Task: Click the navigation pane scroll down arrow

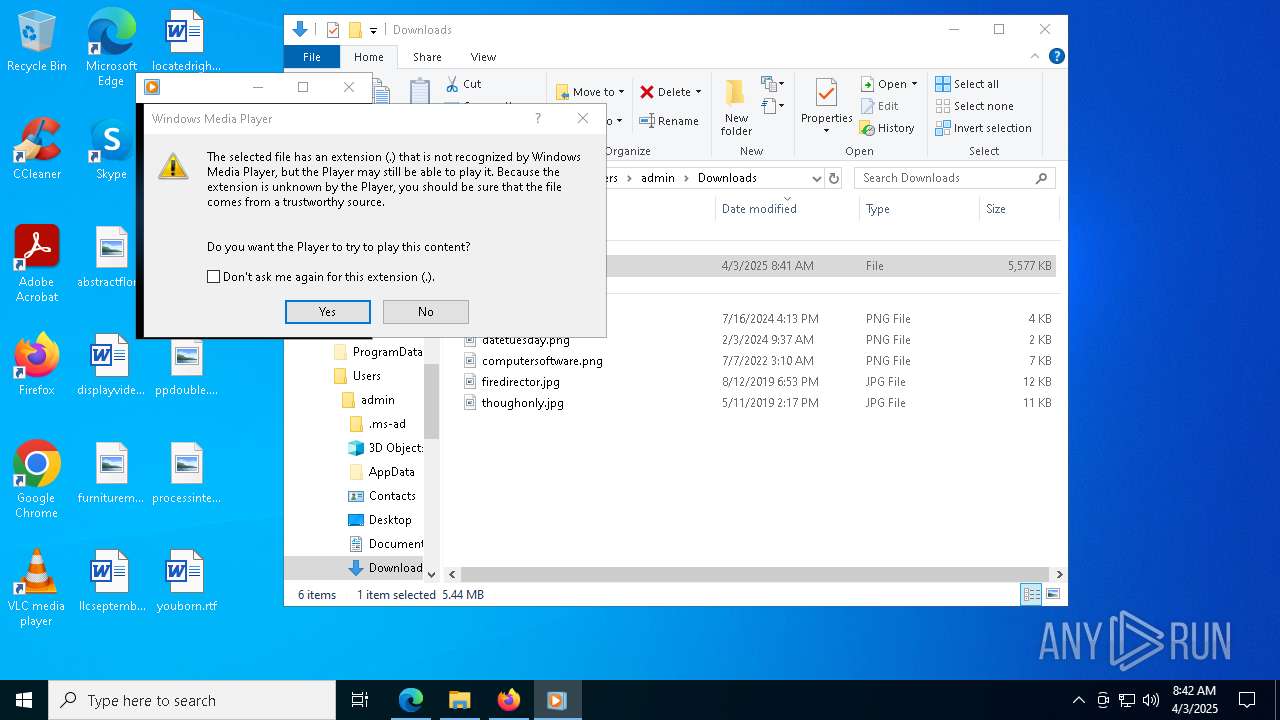Action: pos(432,574)
